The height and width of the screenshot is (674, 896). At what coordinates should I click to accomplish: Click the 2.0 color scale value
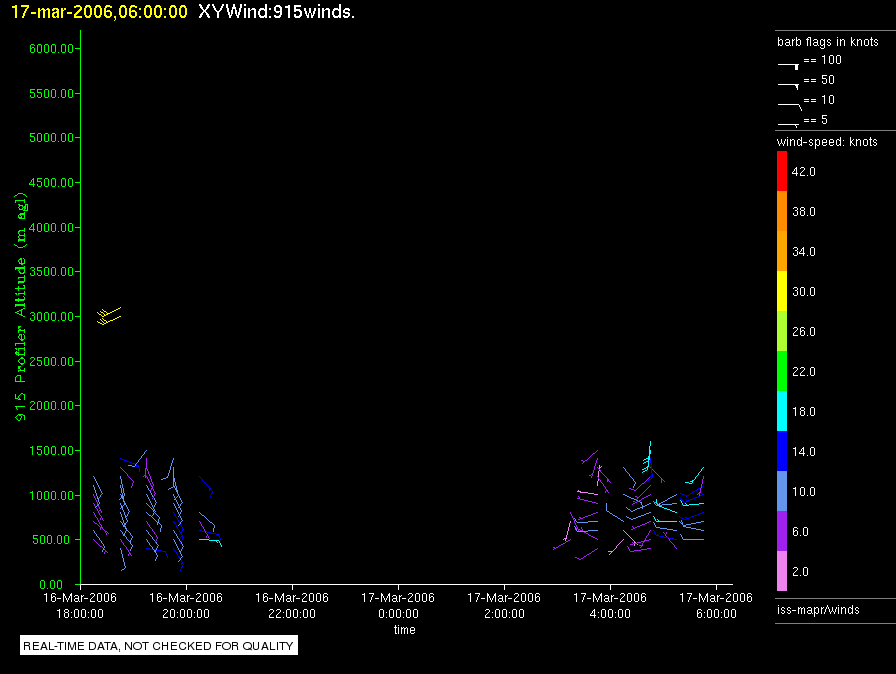[x=800, y=572]
